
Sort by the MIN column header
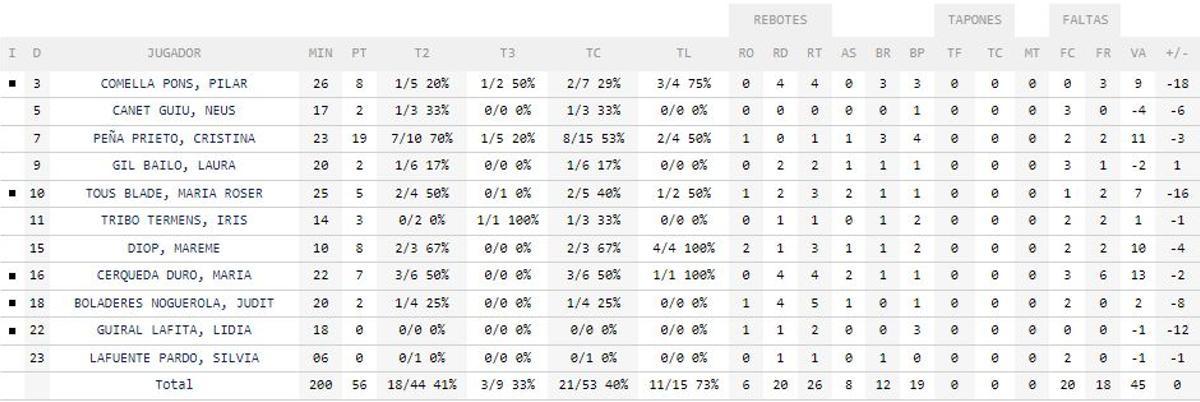(x=320, y=53)
